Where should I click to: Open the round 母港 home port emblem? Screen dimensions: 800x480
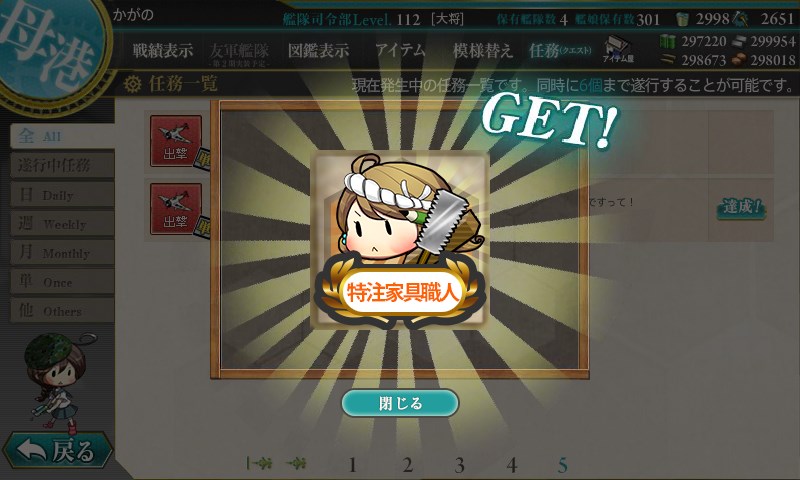tap(49, 47)
